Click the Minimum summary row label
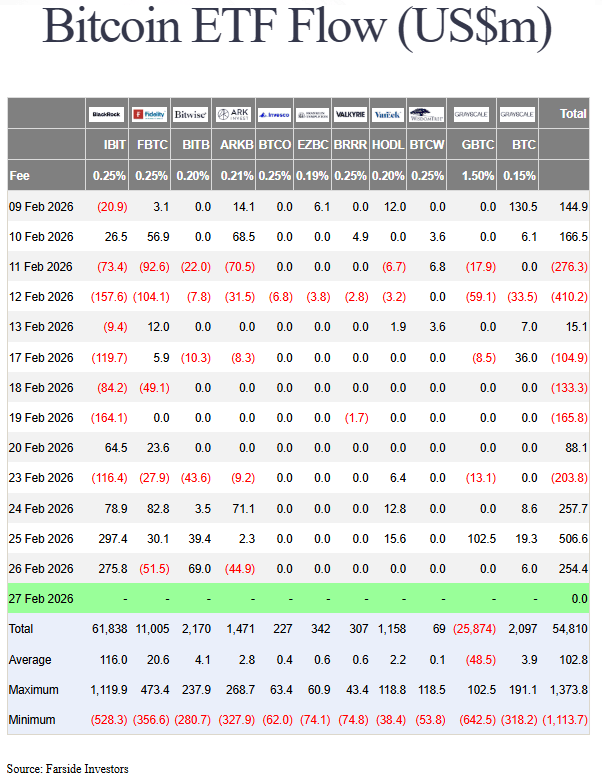This screenshot has width=602, height=776. pos(32,720)
